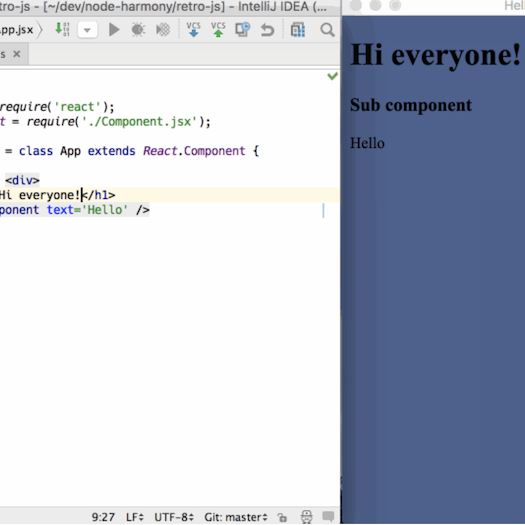Start Debug with the bug icon
The image size is (525, 525).
click(138, 30)
